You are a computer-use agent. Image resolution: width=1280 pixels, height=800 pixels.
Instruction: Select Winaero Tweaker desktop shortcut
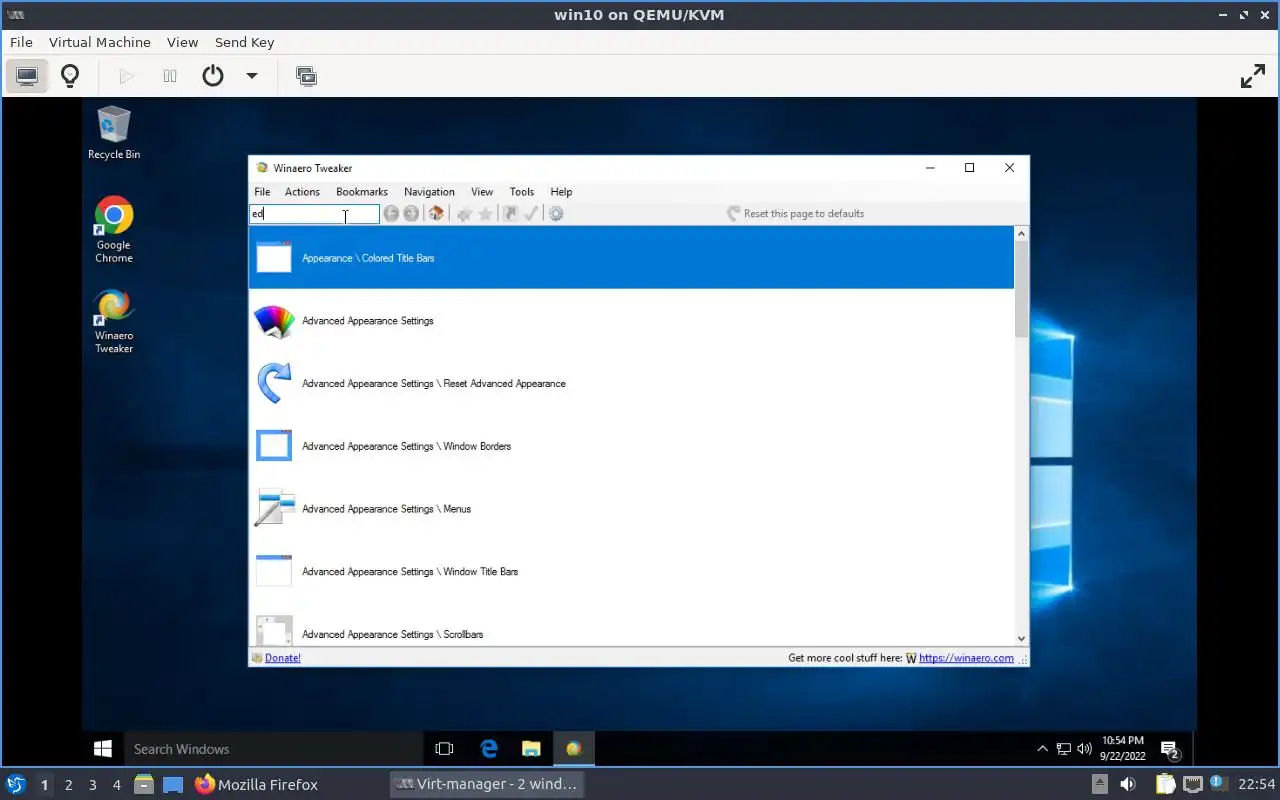click(x=114, y=321)
